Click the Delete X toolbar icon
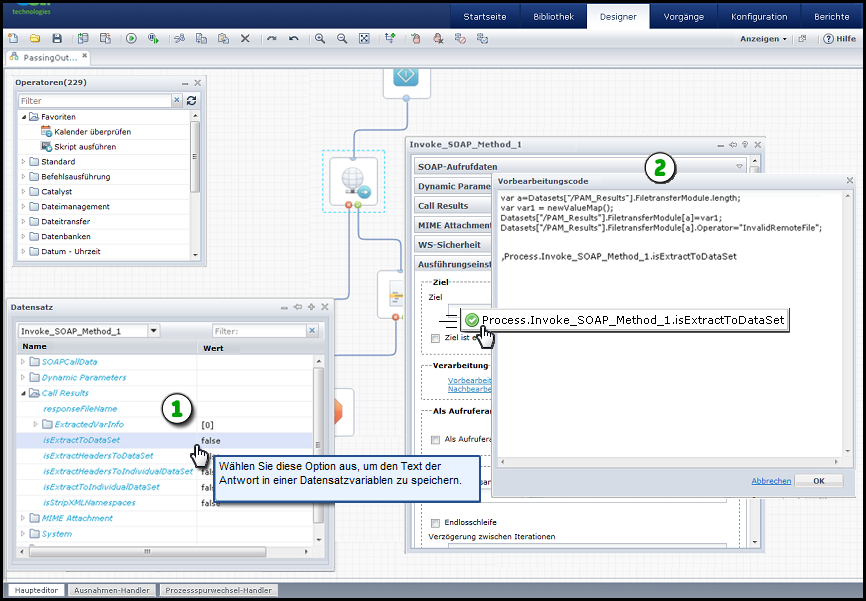This screenshot has width=866, height=601. [x=245, y=38]
